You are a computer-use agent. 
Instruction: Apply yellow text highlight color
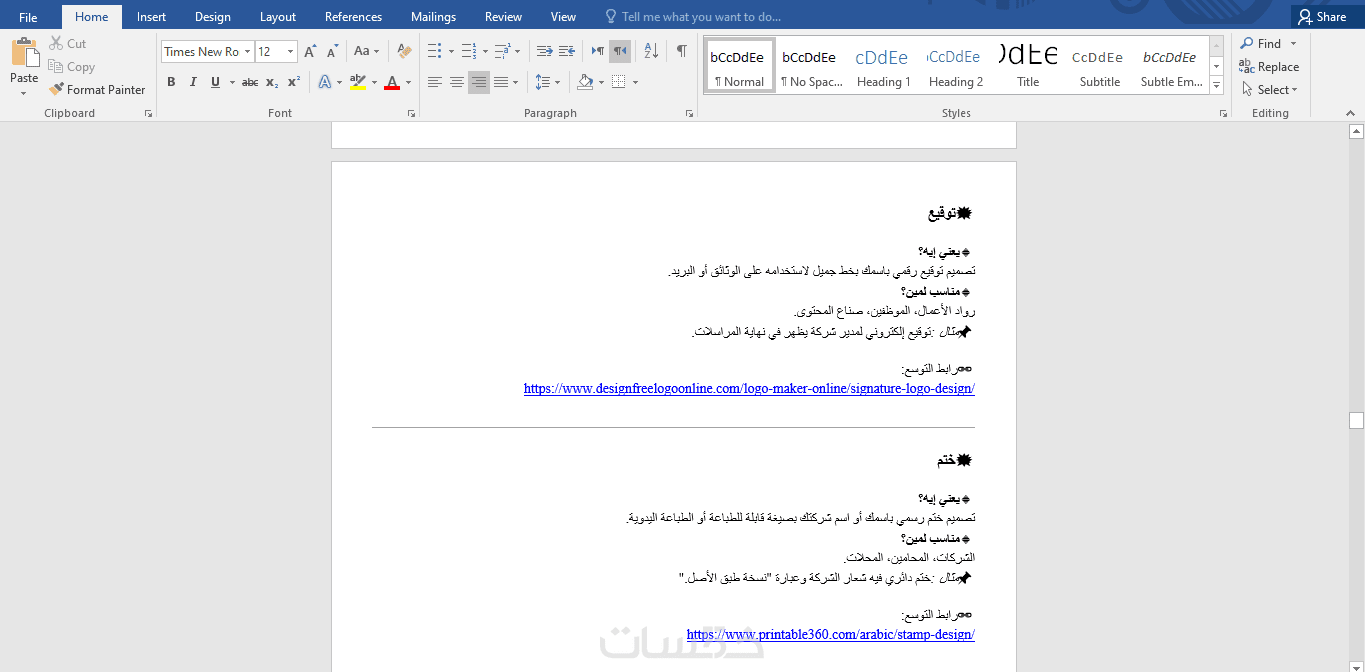coord(357,82)
